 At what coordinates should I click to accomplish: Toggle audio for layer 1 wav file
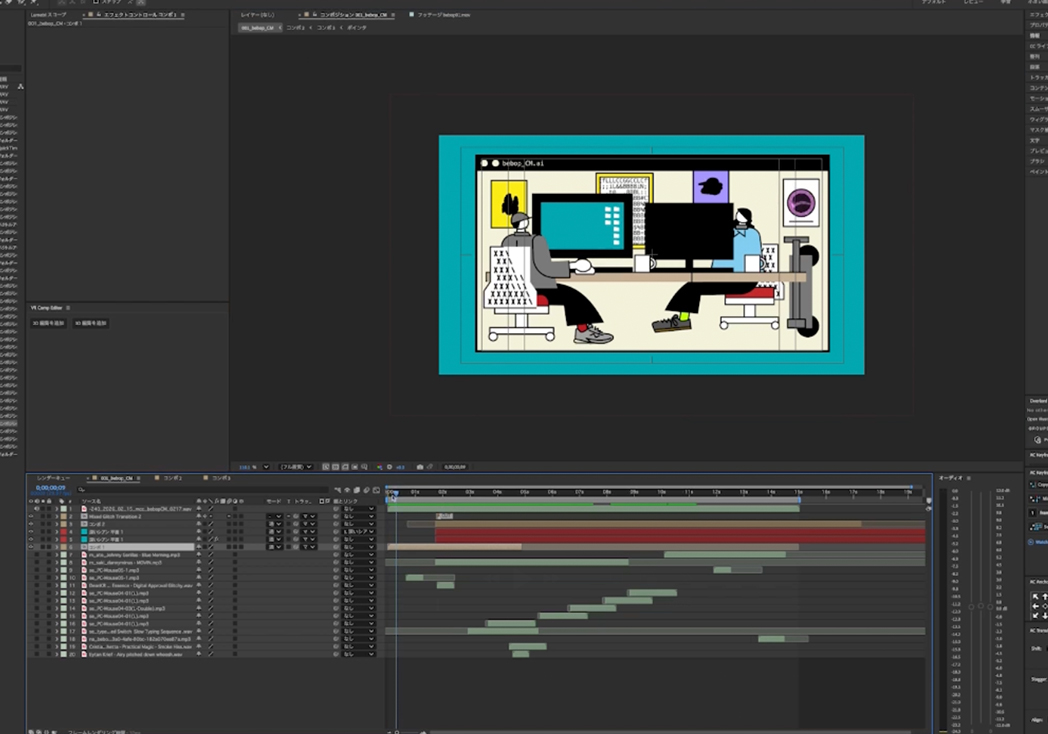coord(37,509)
